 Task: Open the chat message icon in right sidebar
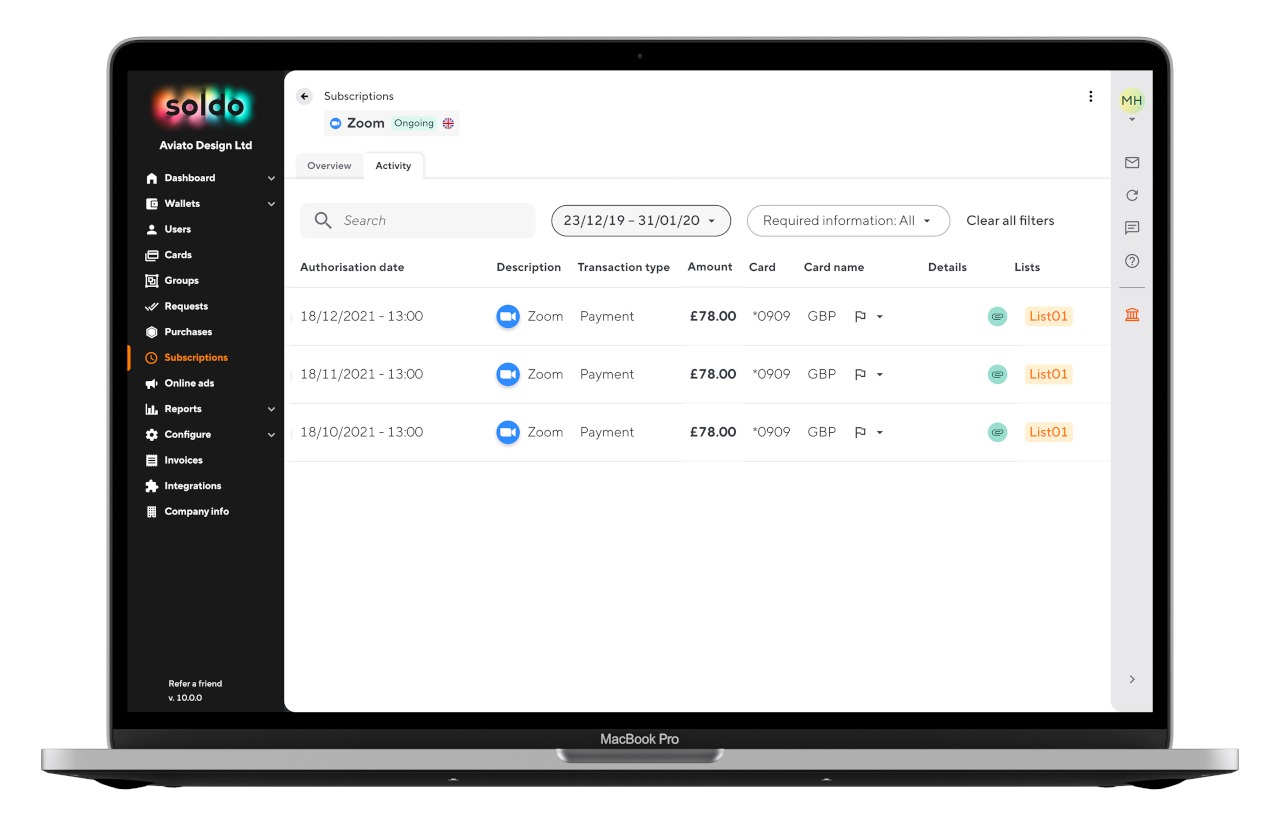(1132, 228)
